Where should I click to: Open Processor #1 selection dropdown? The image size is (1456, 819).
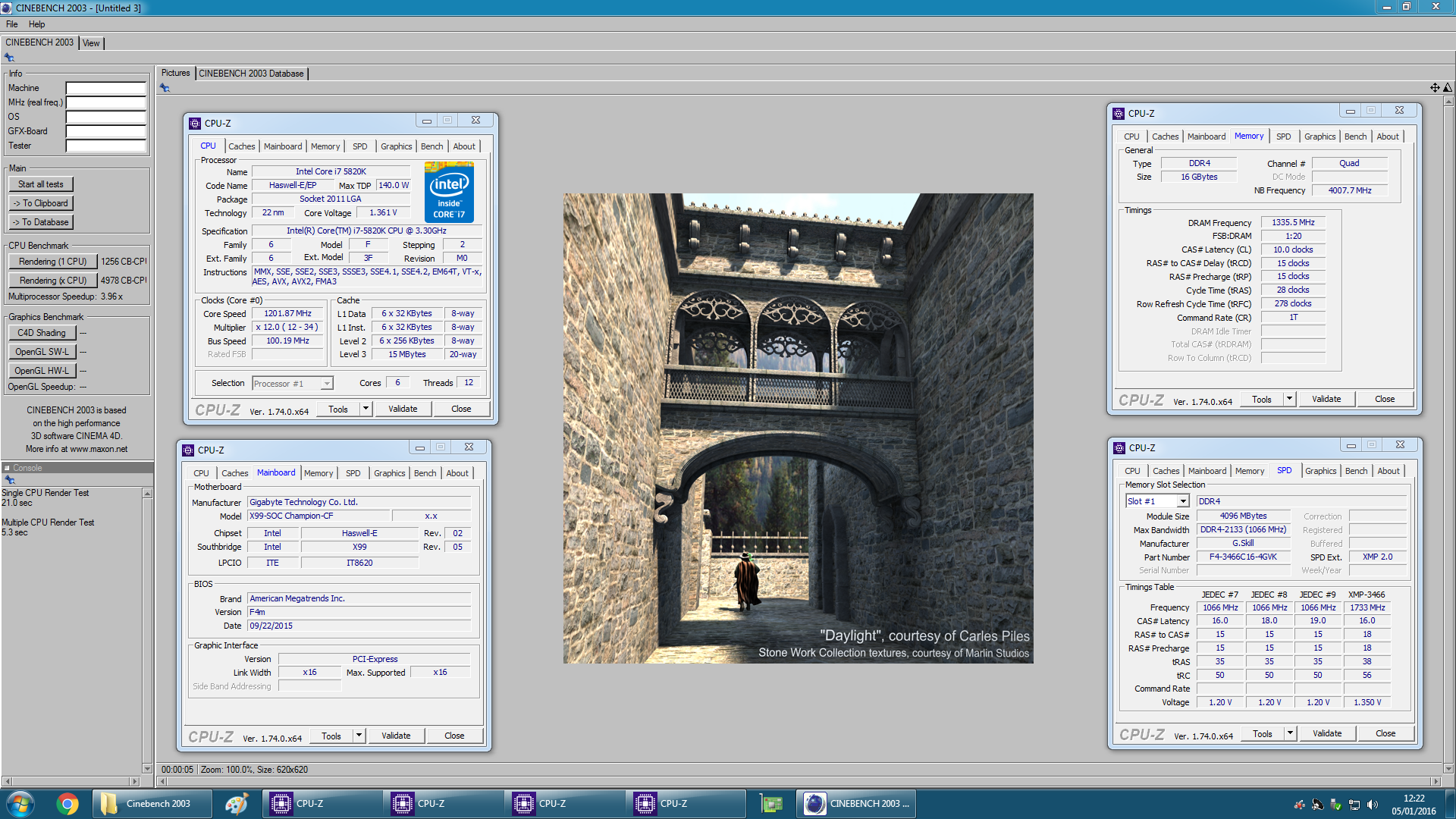click(x=326, y=384)
